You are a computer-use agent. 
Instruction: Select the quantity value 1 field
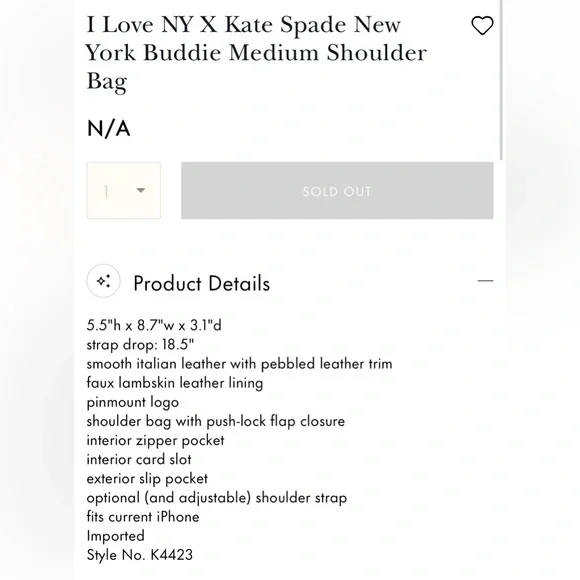[x=124, y=190]
